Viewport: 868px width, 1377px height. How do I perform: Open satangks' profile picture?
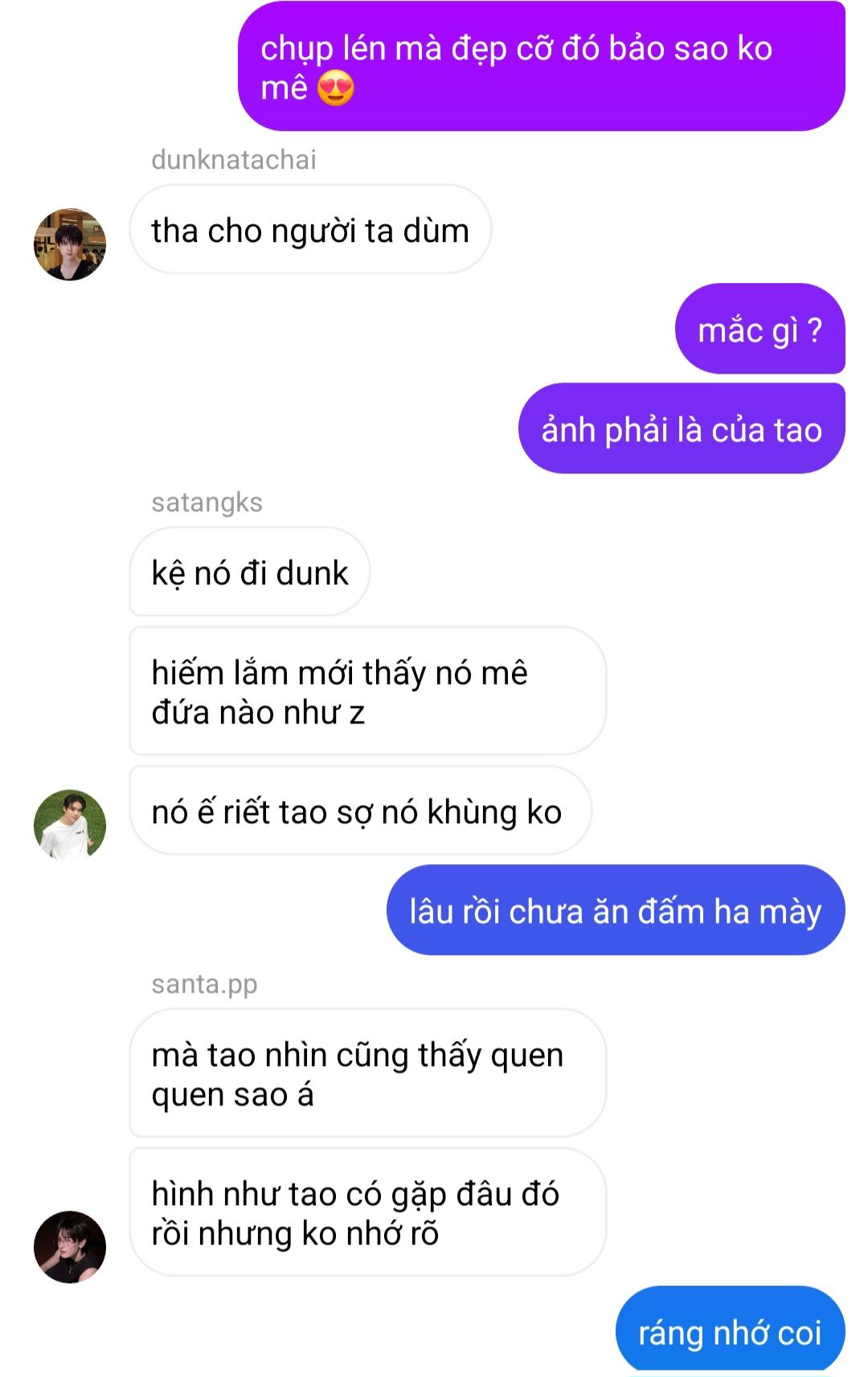click(70, 825)
